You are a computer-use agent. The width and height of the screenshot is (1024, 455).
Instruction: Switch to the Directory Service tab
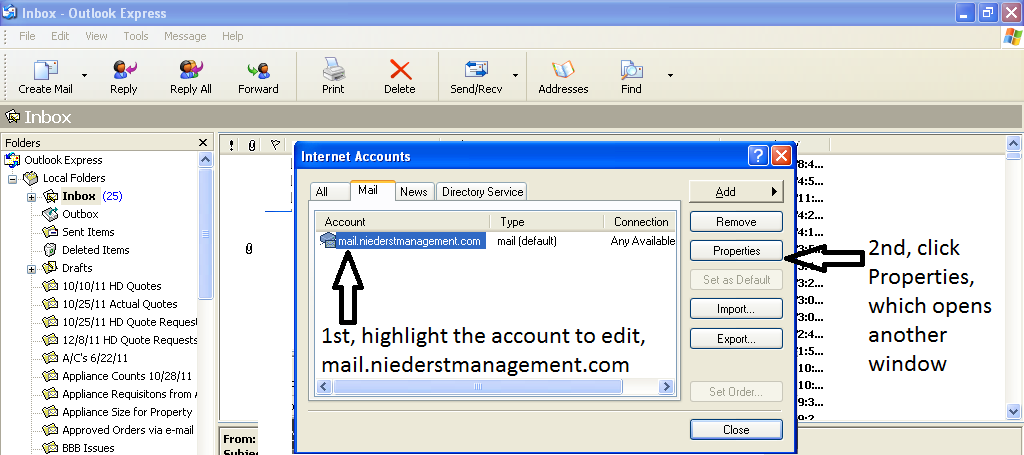click(482, 192)
